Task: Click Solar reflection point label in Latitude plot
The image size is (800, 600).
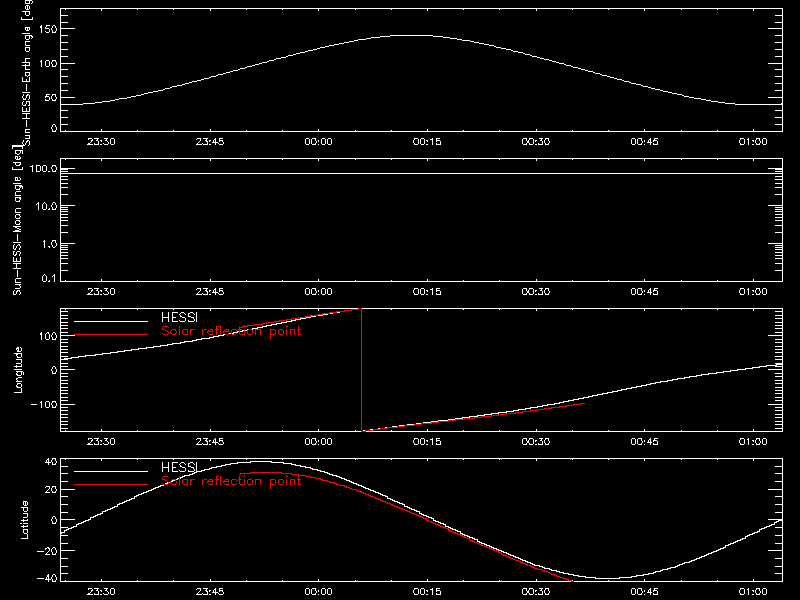Action: click(x=231, y=481)
